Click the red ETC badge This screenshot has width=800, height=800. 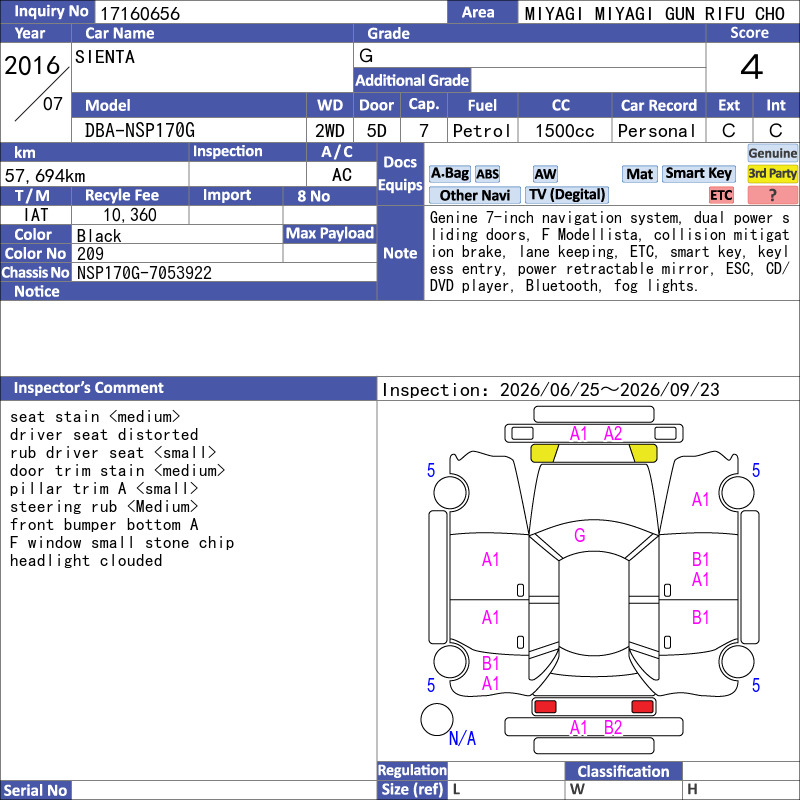point(721,195)
